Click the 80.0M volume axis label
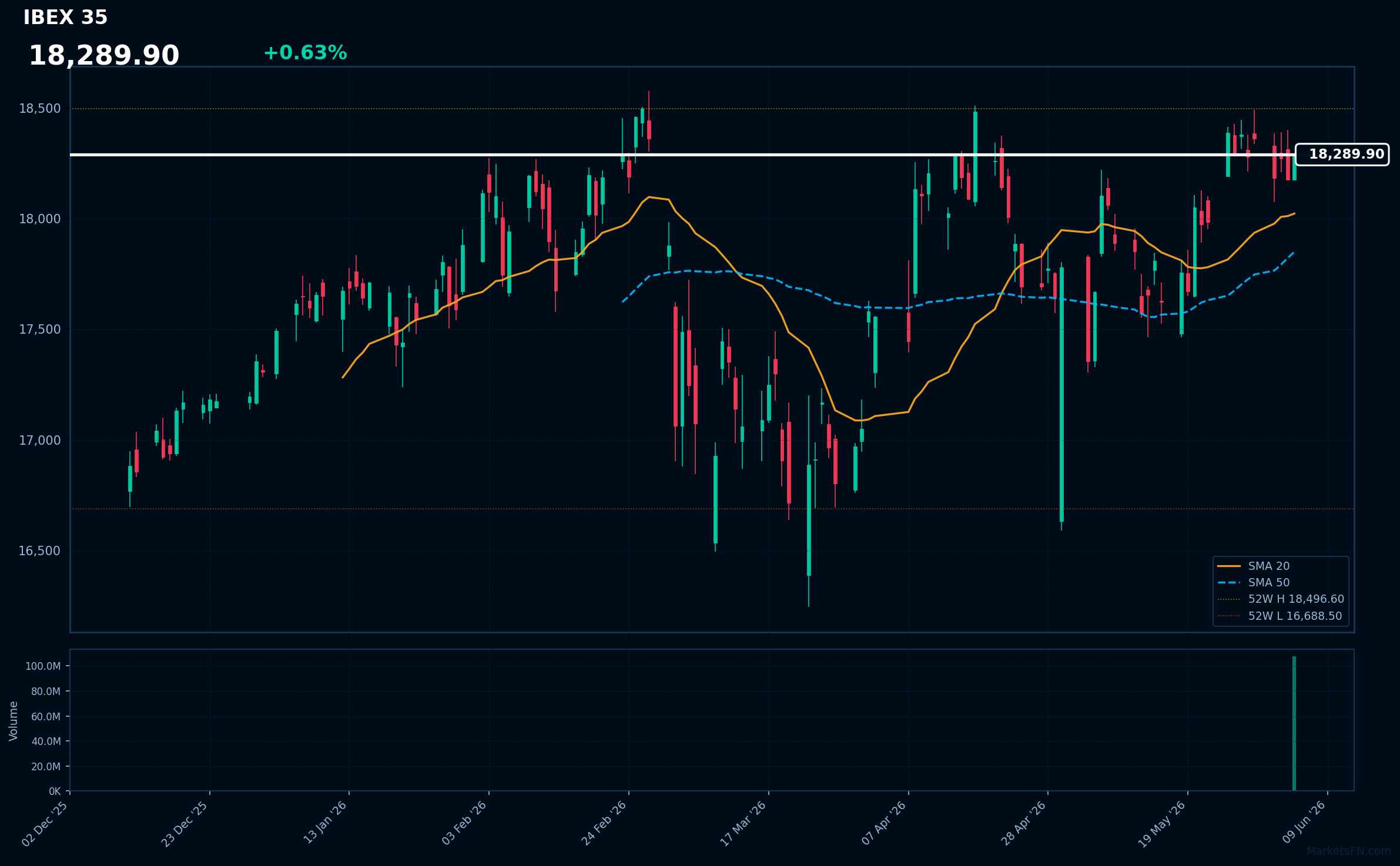This screenshot has height=866, width=1400. pos(46,692)
